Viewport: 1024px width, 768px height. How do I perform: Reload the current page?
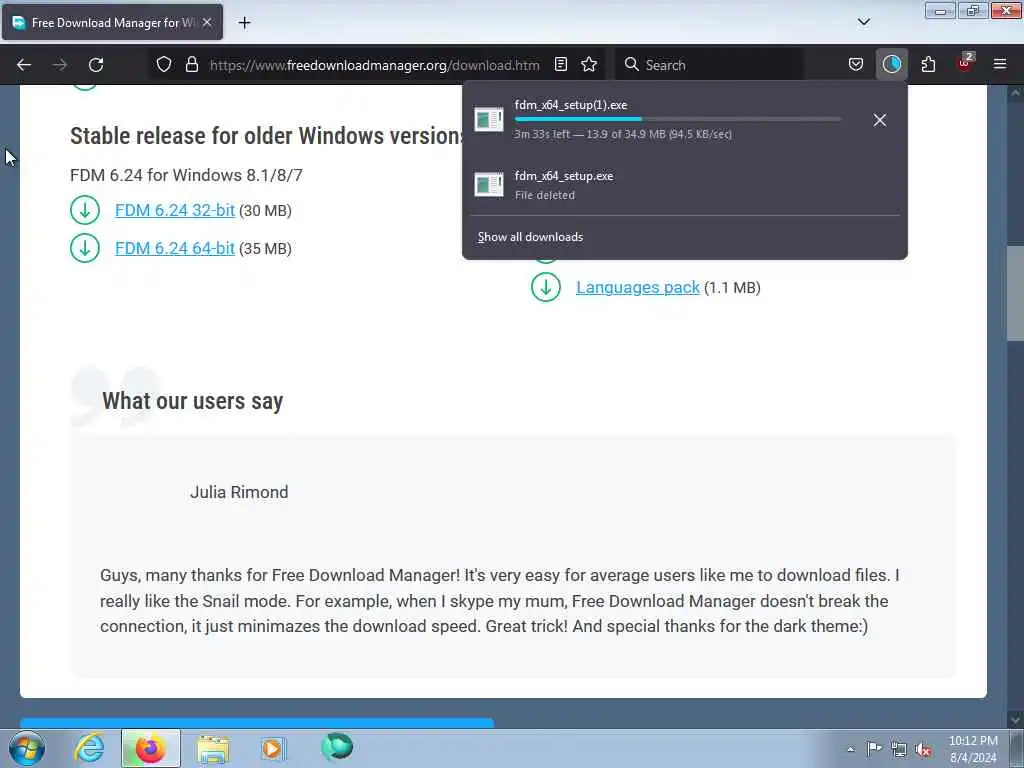(96, 65)
